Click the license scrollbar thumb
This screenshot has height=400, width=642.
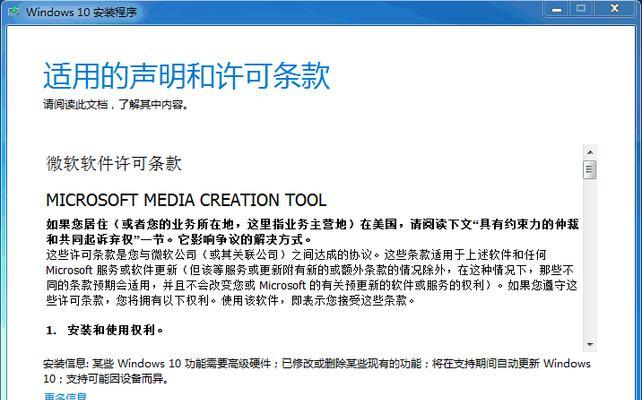pos(590,170)
